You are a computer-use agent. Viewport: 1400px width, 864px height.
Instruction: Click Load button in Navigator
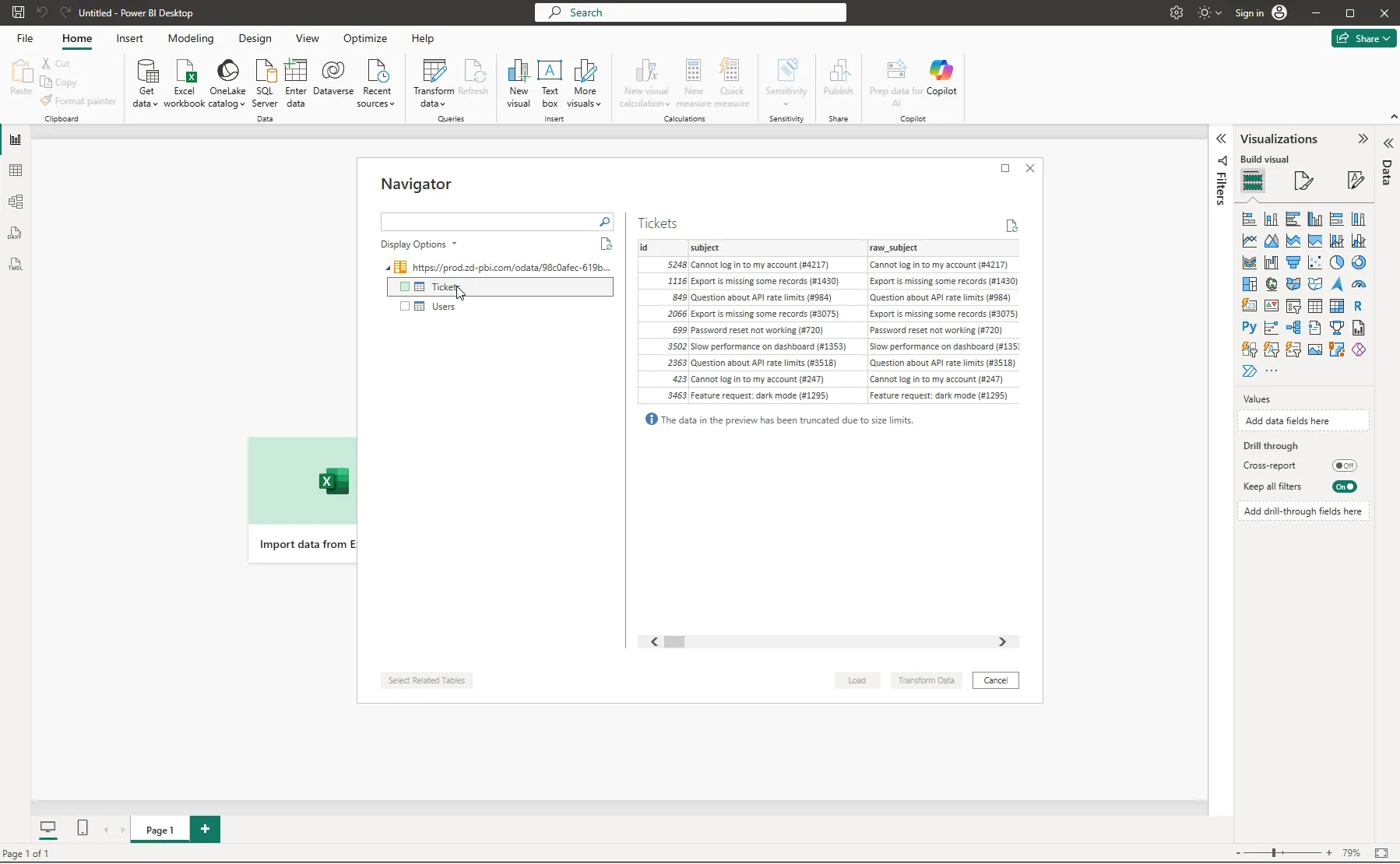pos(857,680)
